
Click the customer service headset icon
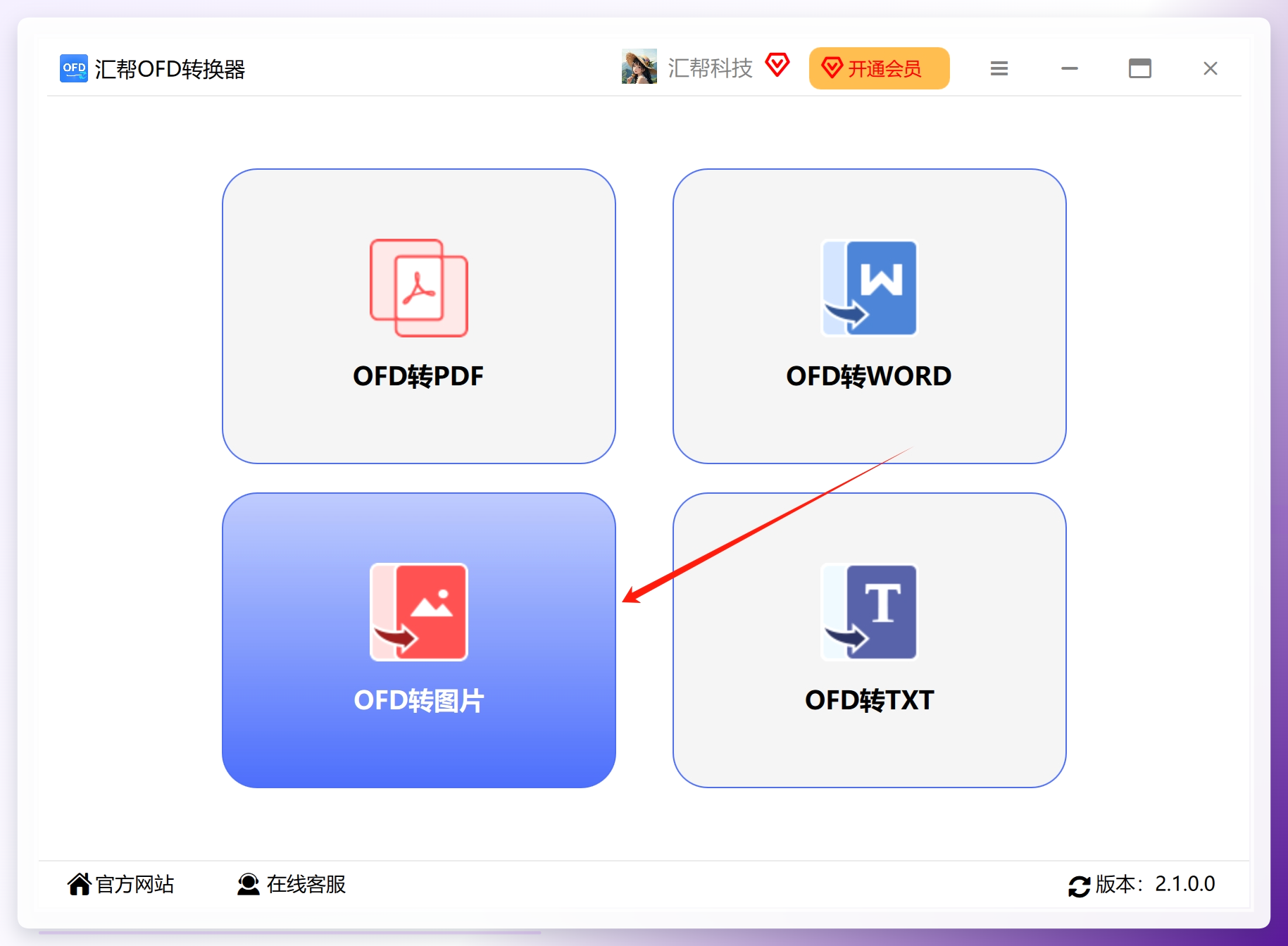[x=248, y=884]
